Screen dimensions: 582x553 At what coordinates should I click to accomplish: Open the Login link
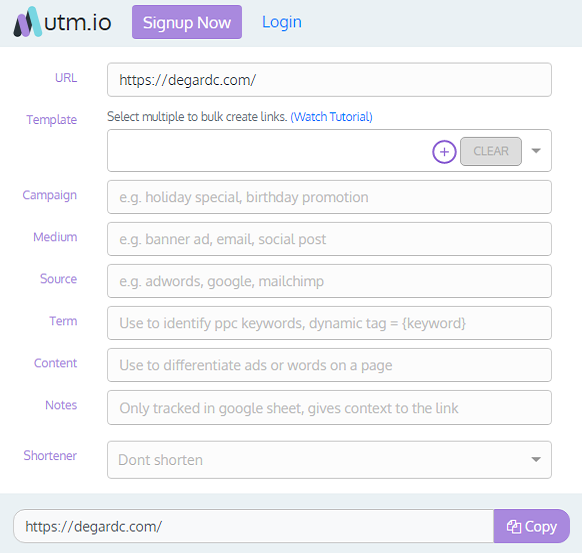(282, 22)
